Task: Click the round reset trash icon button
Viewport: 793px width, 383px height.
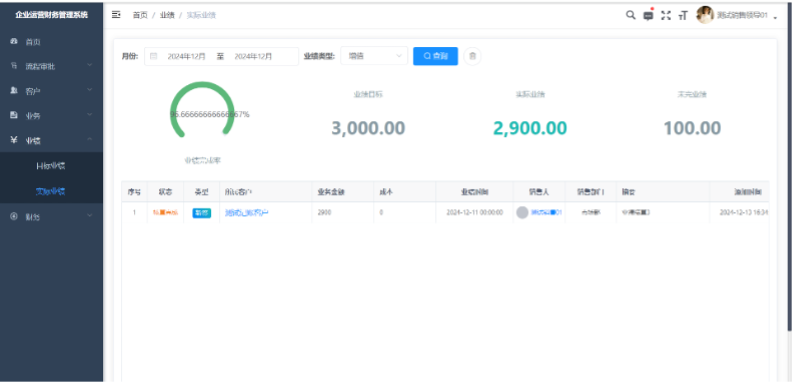Action: tap(472, 56)
